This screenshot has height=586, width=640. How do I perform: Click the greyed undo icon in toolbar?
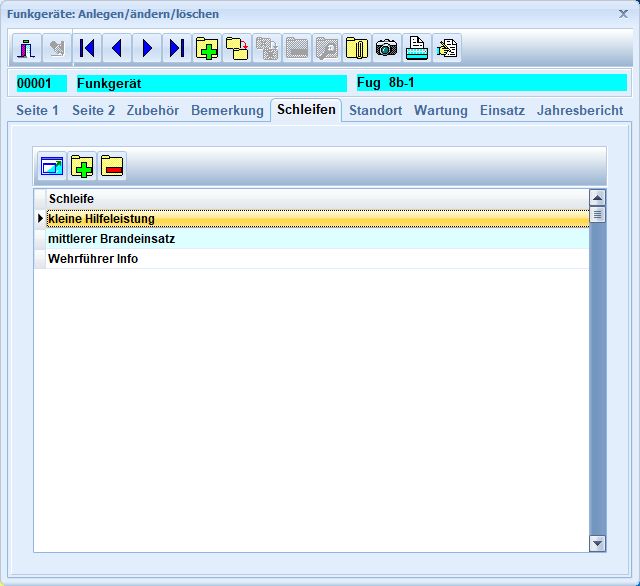pyautogui.click(x=57, y=48)
